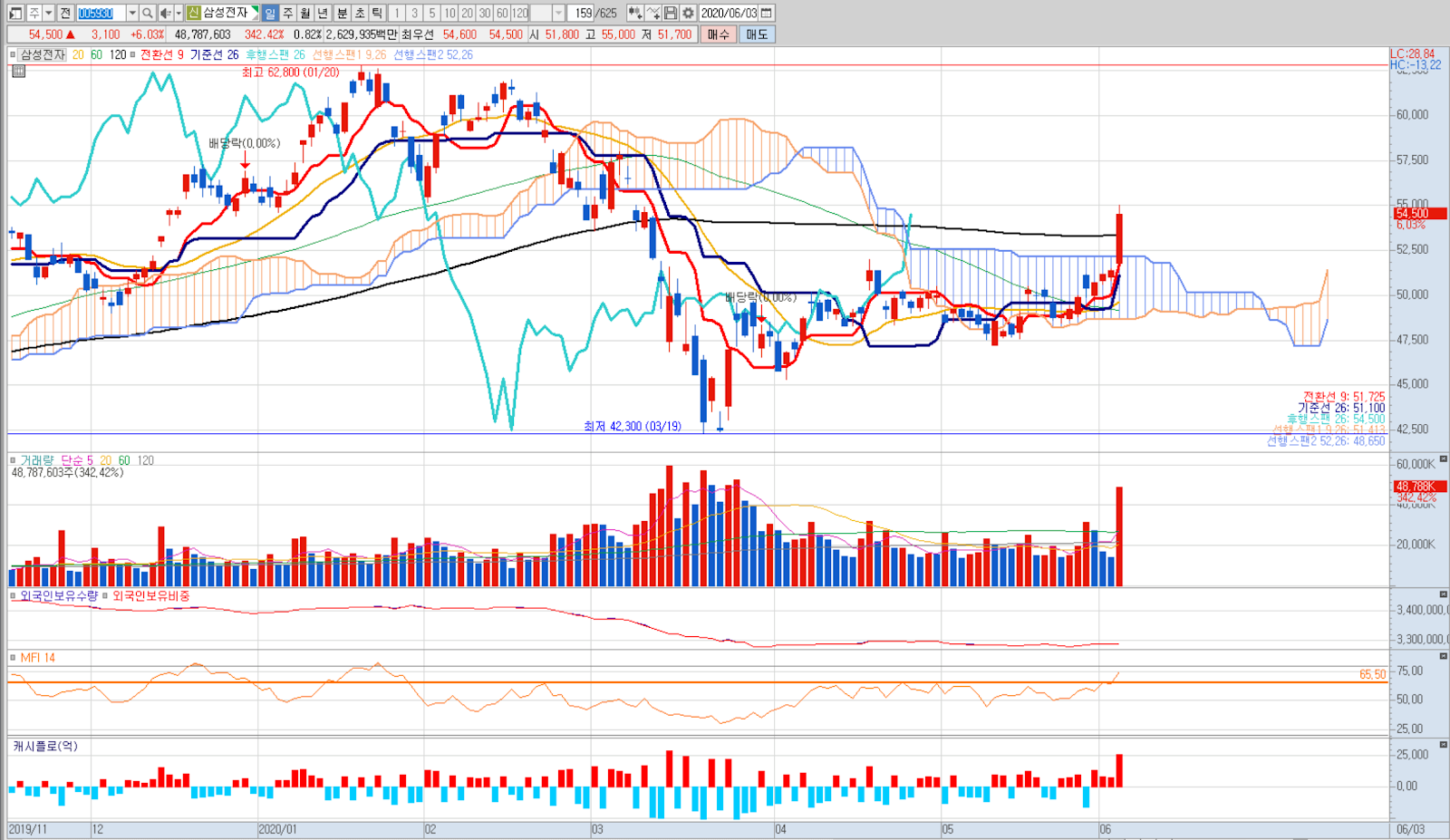Expand the stock code history dropdown
The width and height of the screenshot is (1450, 840).
pyautogui.click(x=132, y=13)
